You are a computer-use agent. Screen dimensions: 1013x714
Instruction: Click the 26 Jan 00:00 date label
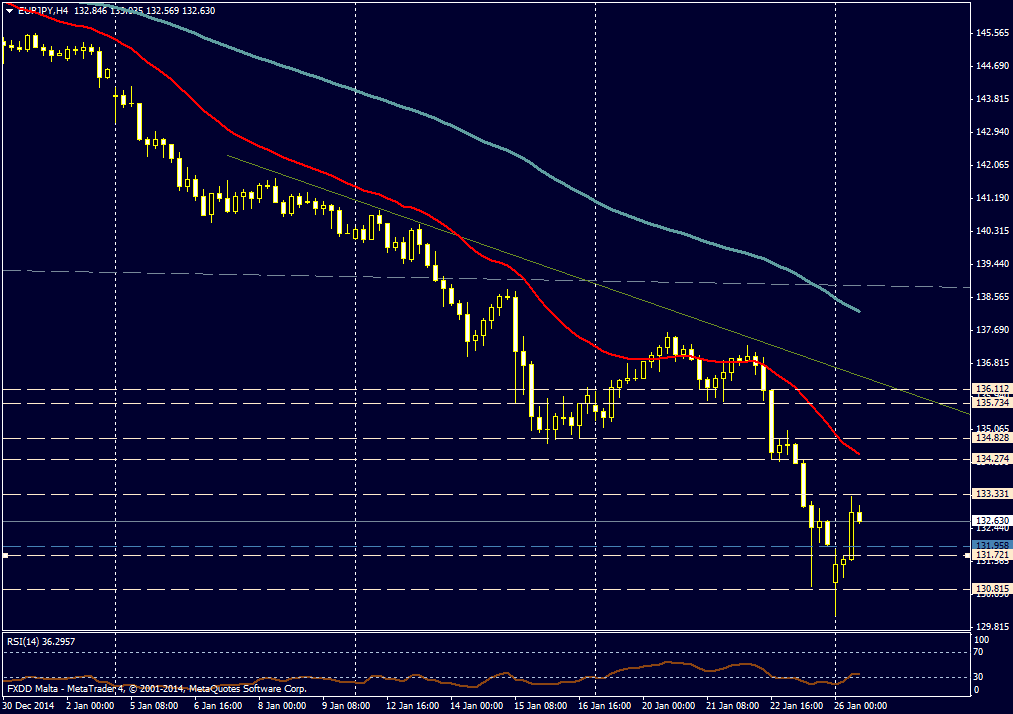coord(861,705)
